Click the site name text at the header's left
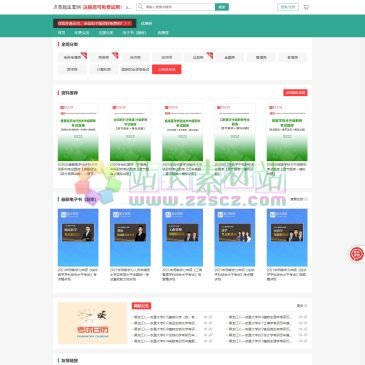Viewport: 365px width, 365px height. coord(67,7)
